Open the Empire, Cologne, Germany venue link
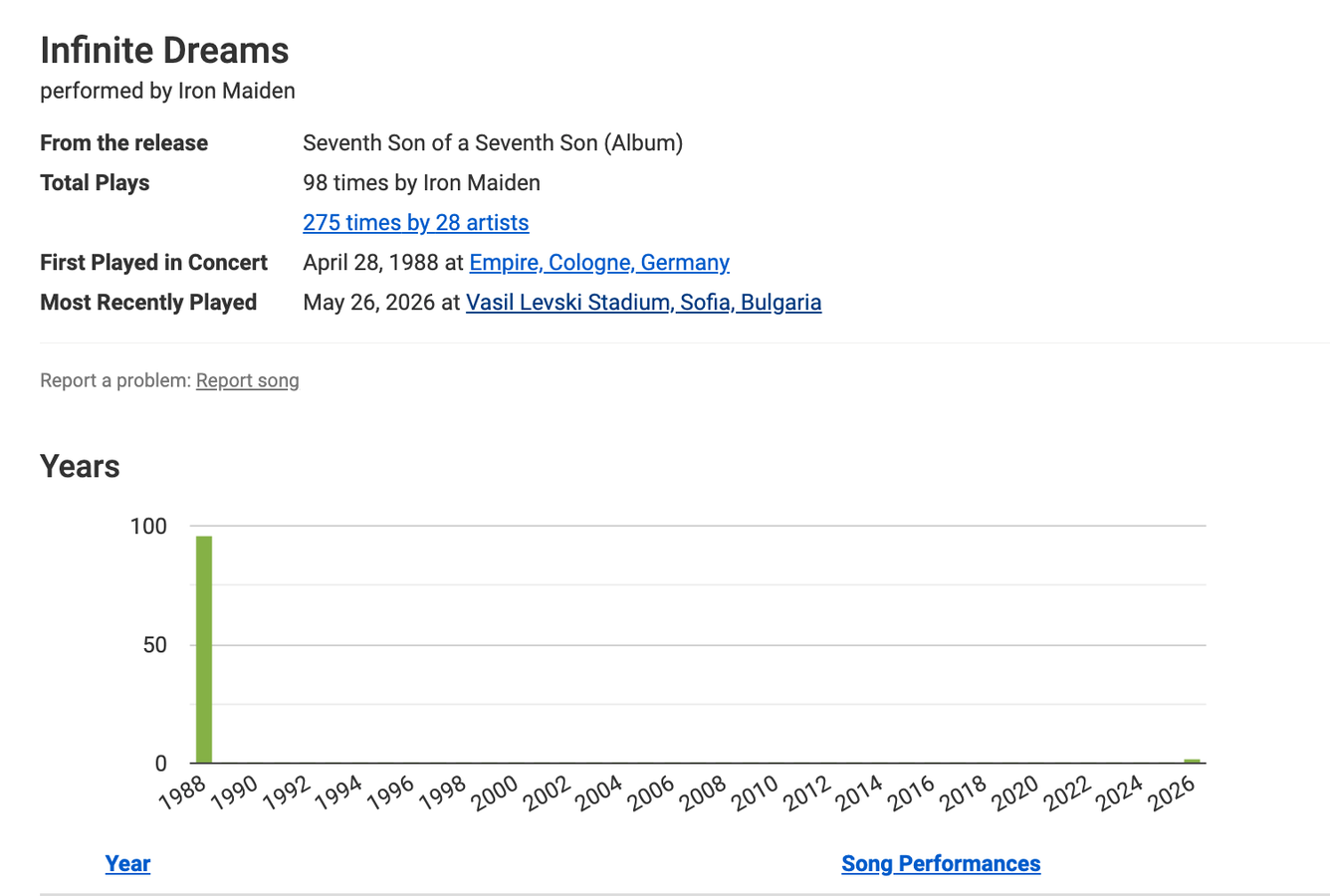This screenshot has height=896, width=1330. tap(599, 262)
